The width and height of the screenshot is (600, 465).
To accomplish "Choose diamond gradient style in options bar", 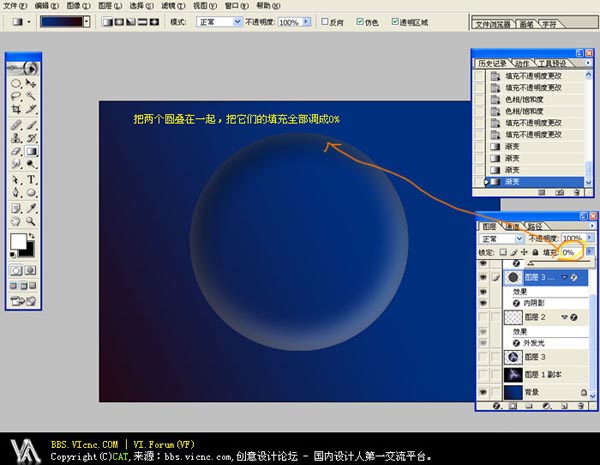I will coord(155,22).
